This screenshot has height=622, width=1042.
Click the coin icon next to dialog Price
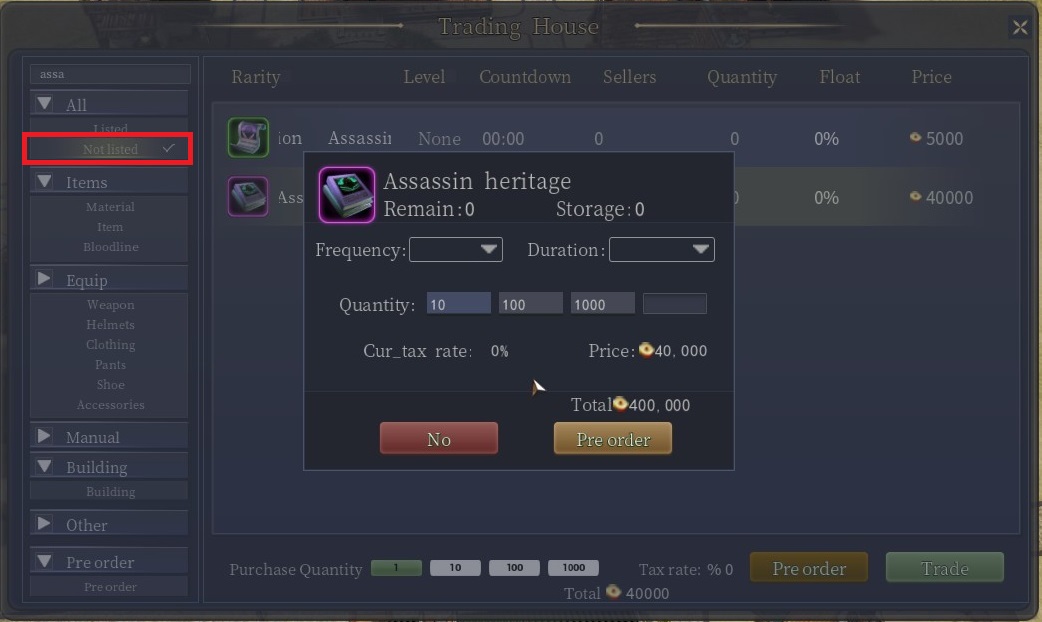645,350
